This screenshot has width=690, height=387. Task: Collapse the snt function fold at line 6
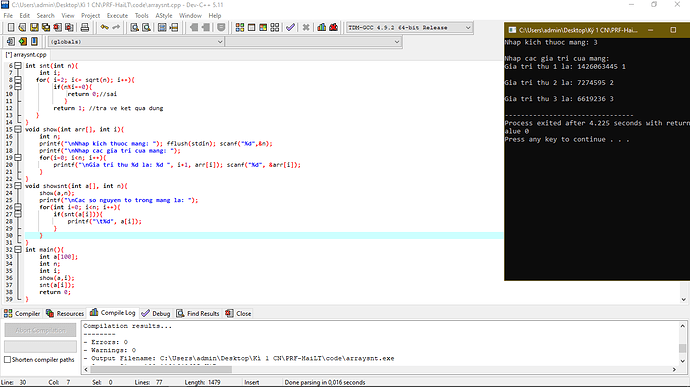[x=18, y=66]
